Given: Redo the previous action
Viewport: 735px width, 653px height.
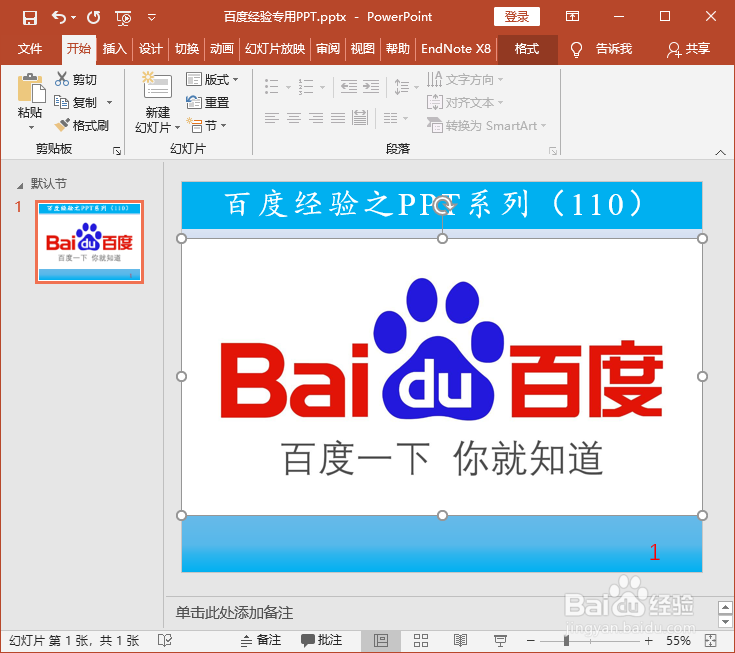Looking at the screenshot, I should (x=94, y=17).
